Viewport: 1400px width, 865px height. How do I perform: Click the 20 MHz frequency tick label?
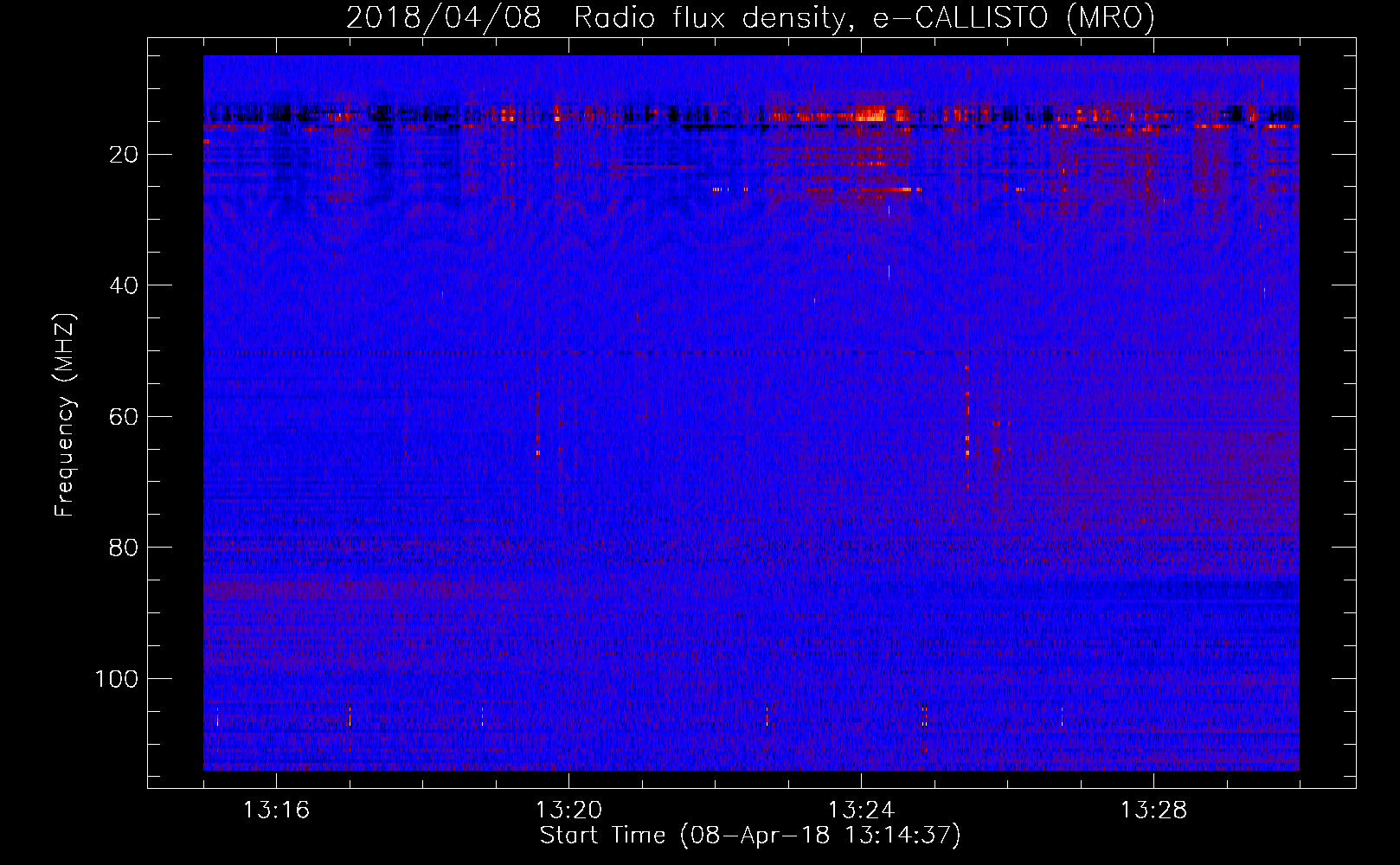[x=124, y=155]
